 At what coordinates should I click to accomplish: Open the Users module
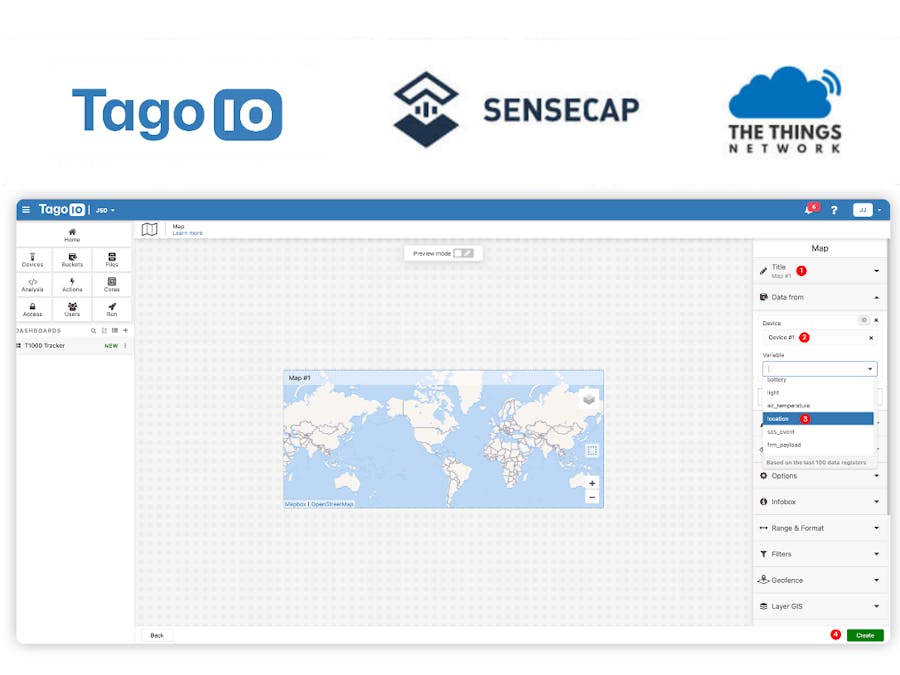[x=72, y=309]
